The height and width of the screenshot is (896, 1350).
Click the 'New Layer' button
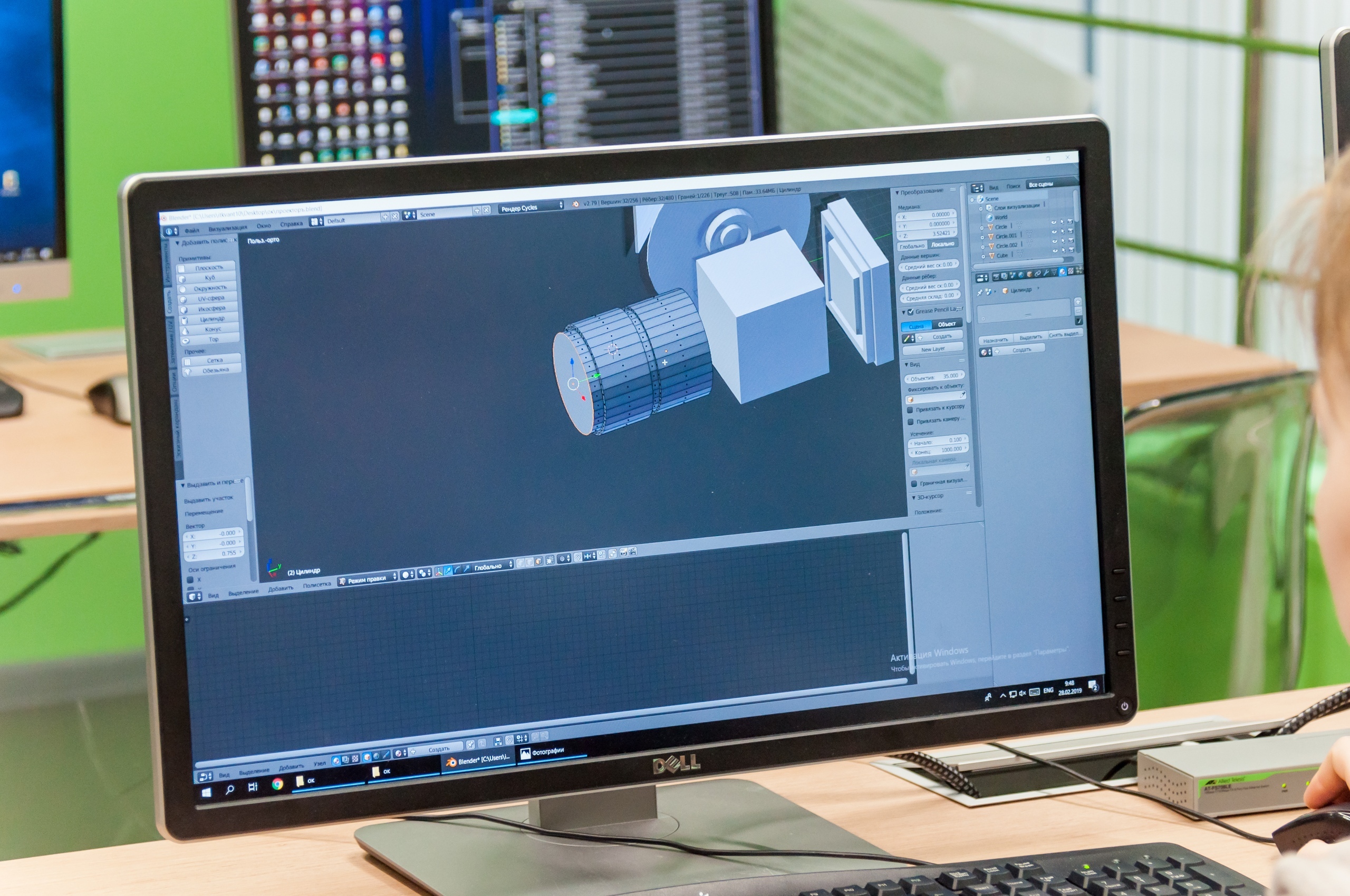932,348
